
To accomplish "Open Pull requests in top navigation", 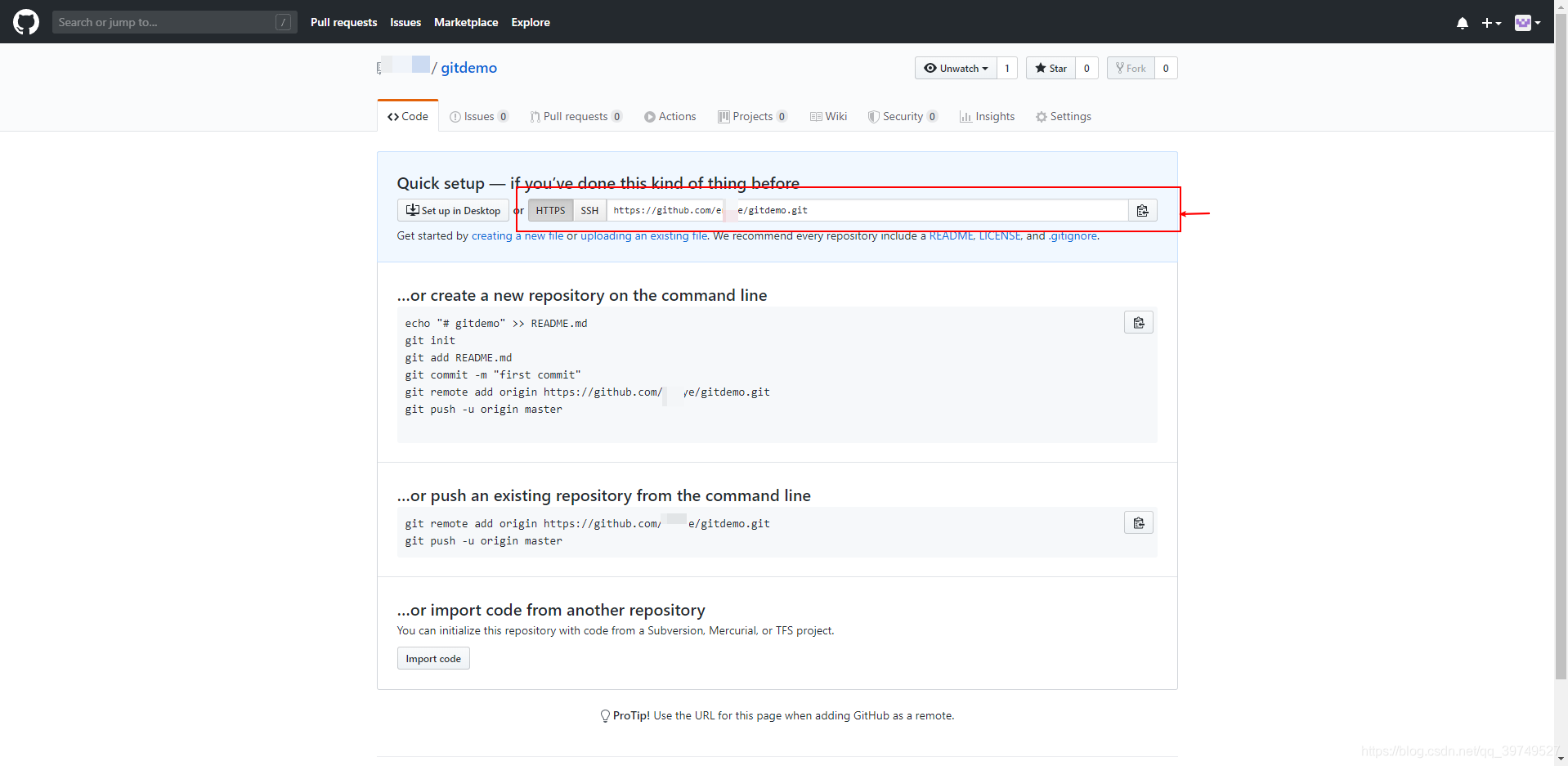I will click(343, 22).
